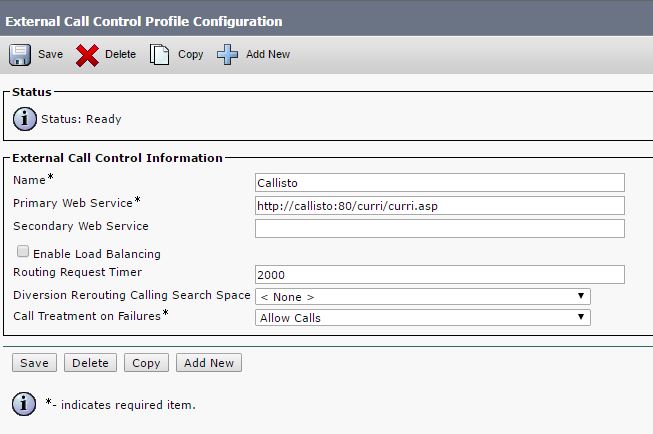Click the Name input field containing Callisto
Viewport: 653px width, 434px height.
[x=440, y=182]
